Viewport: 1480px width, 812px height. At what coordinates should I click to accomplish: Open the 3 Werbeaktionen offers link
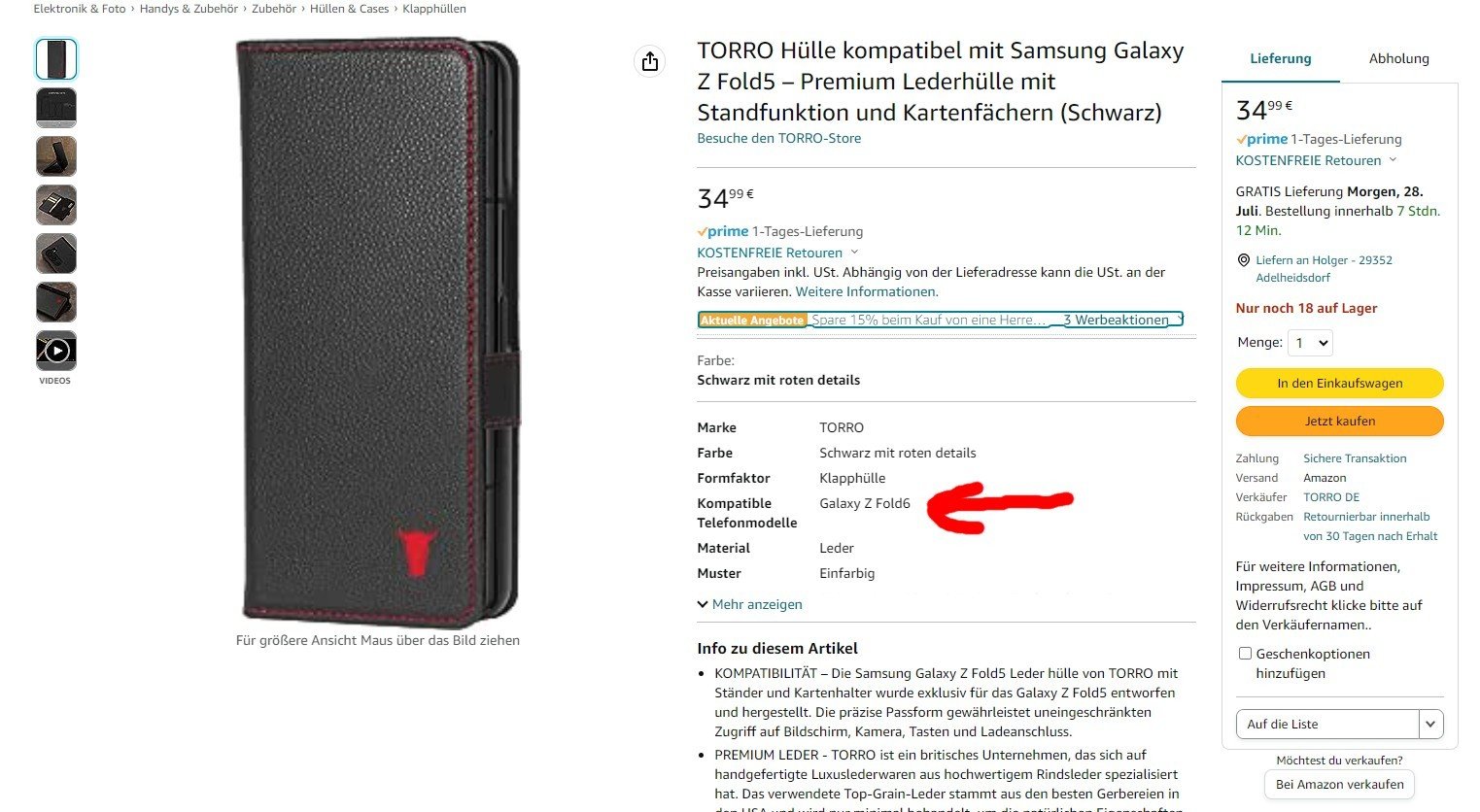1116,320
